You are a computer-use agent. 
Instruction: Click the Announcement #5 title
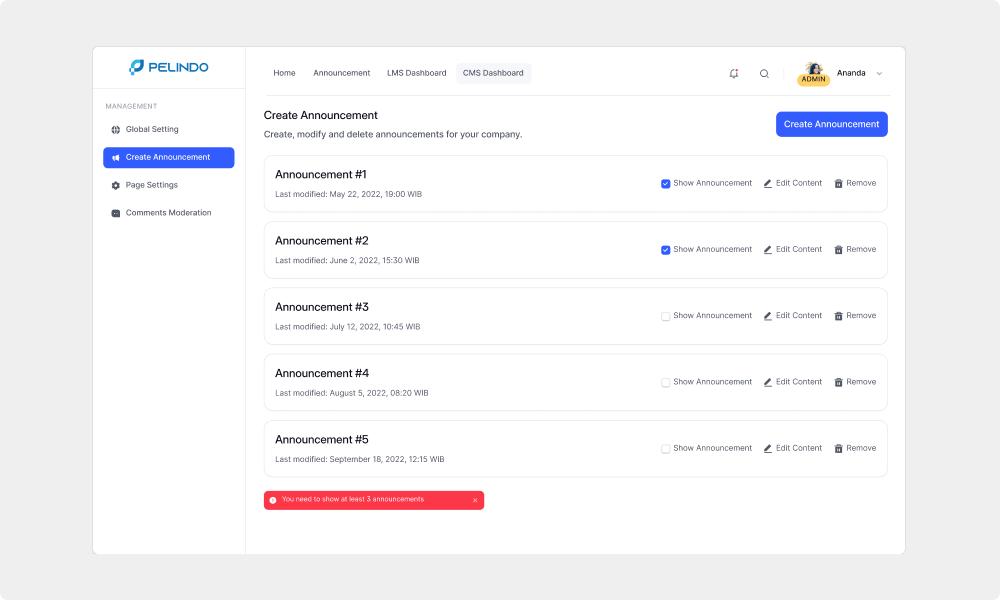coord(322,440)
